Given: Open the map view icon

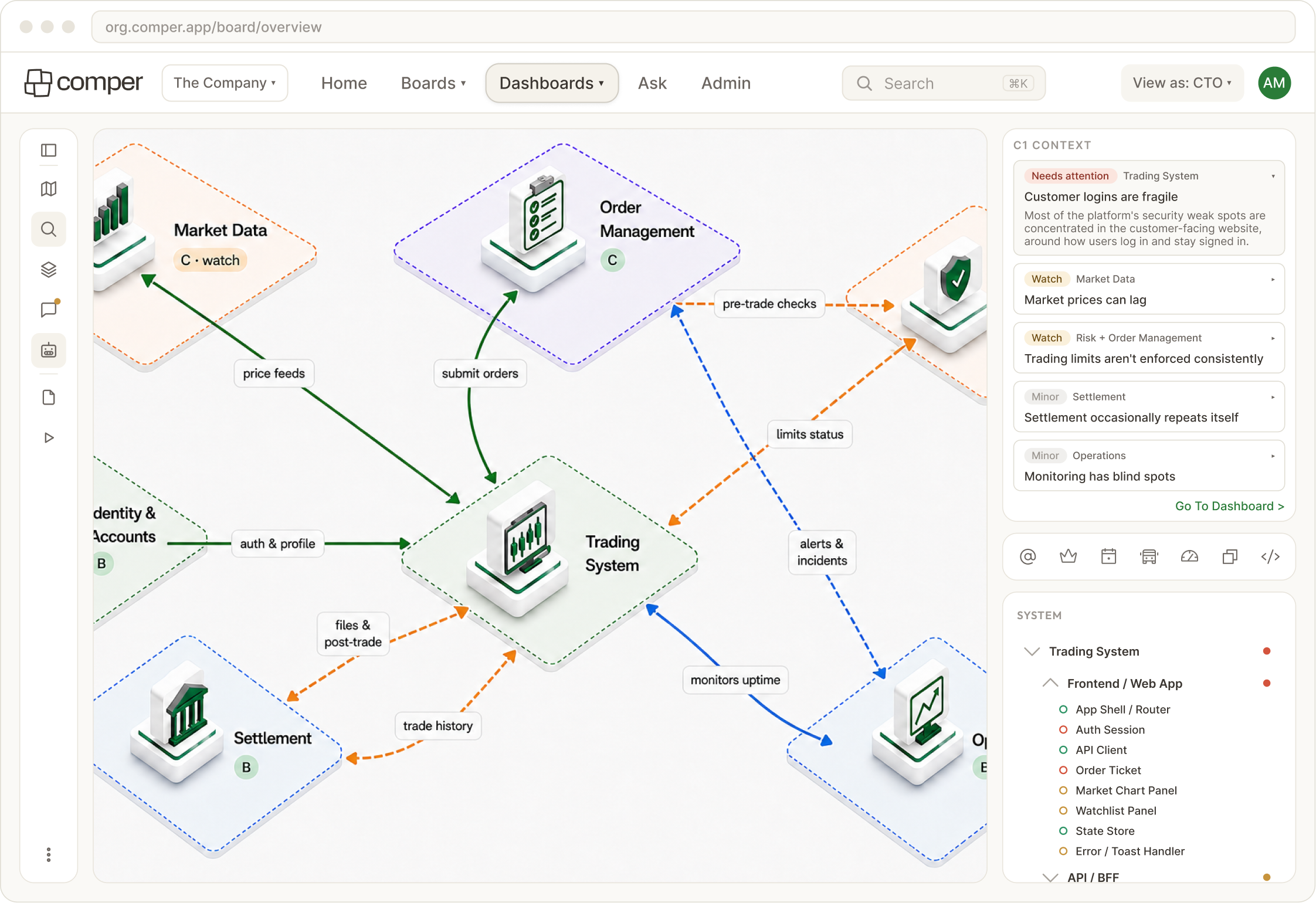Looking at the screenshot, I should tap(49, 189).
